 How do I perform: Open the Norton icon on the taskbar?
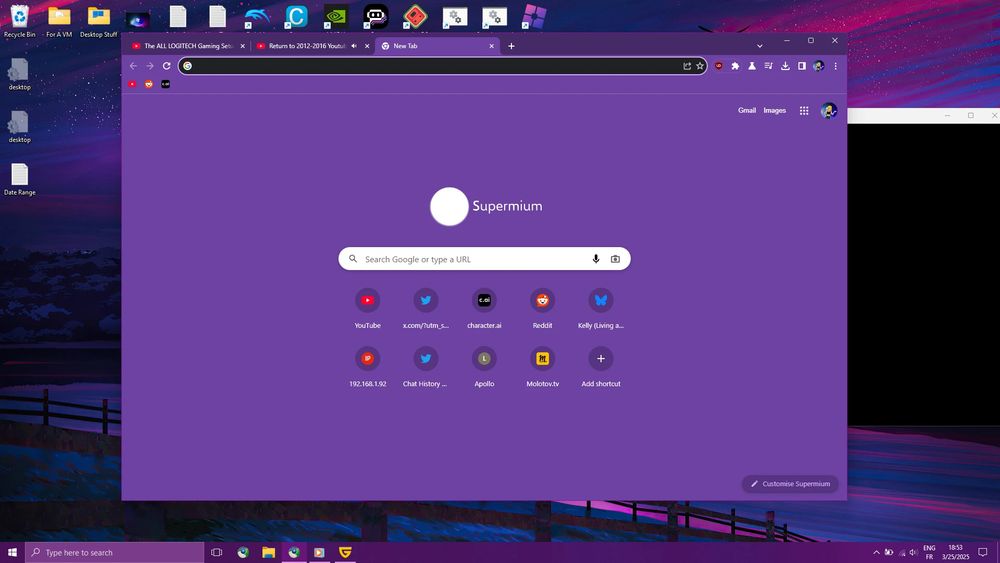click(x=345, y=552)
